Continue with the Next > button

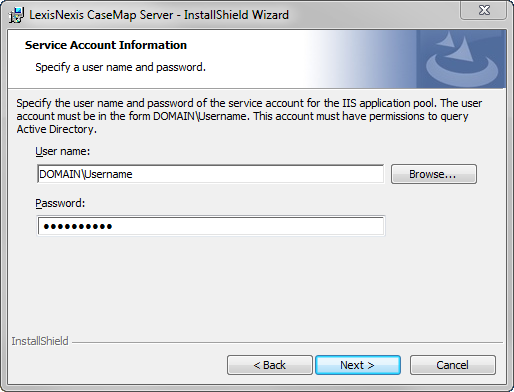pos(358,365)
